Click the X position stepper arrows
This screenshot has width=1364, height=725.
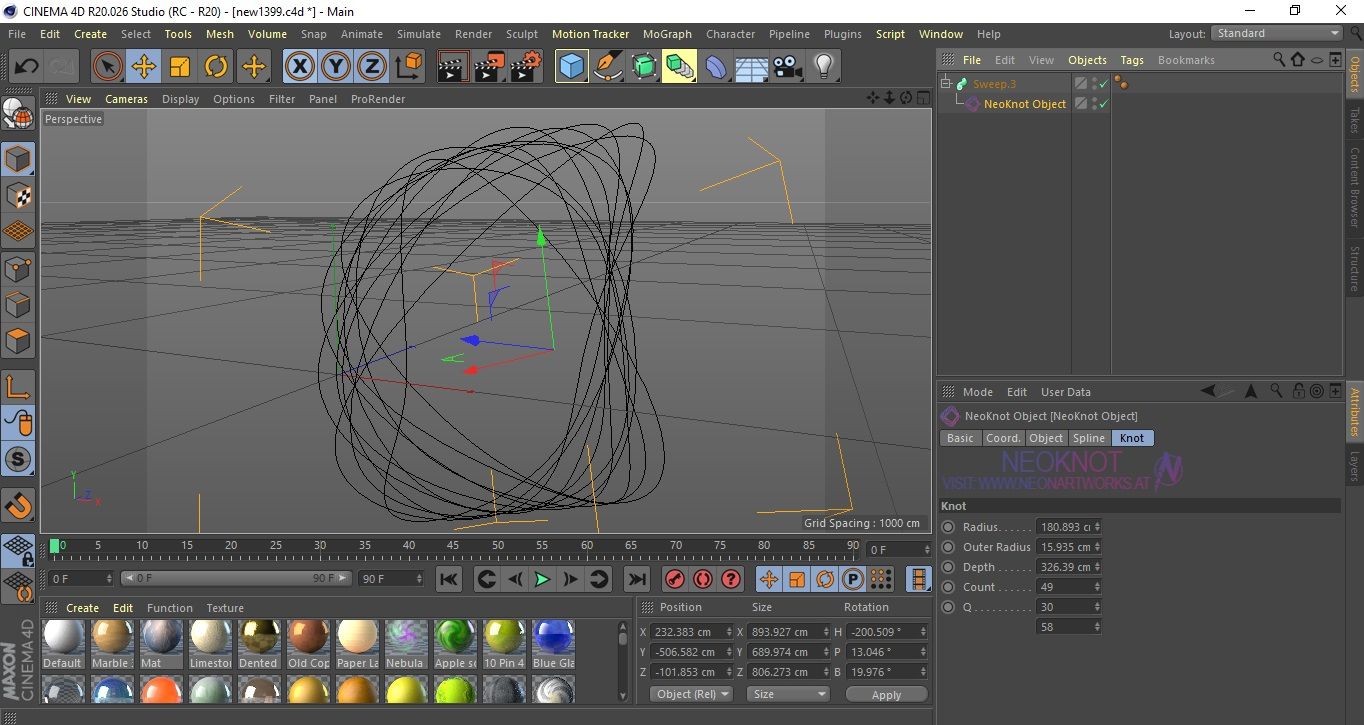tap(730, 632)
